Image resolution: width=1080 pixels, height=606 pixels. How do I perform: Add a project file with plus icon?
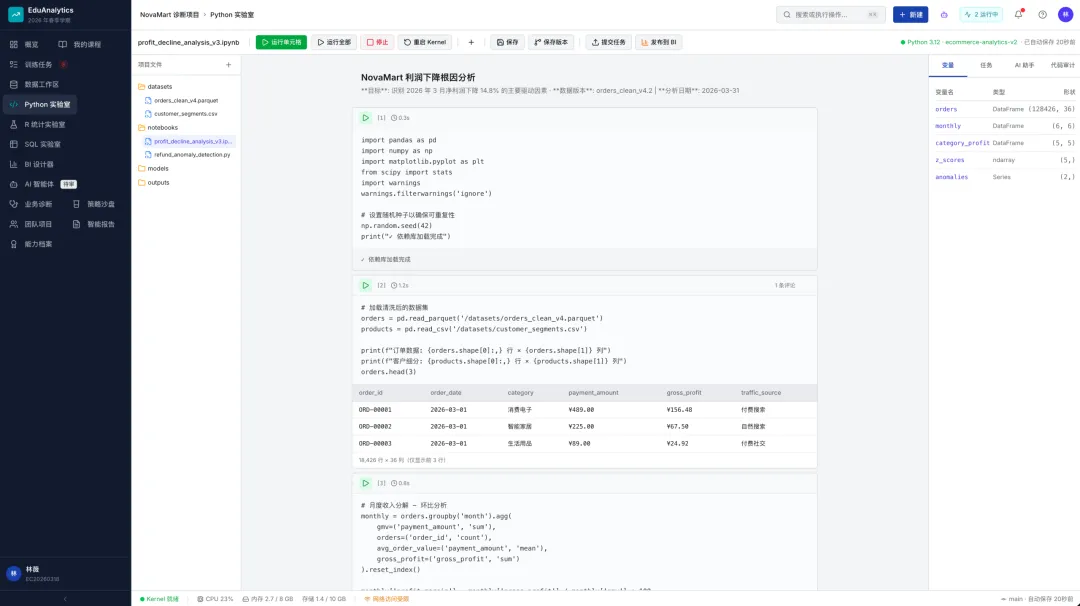(x=229, y=65)
